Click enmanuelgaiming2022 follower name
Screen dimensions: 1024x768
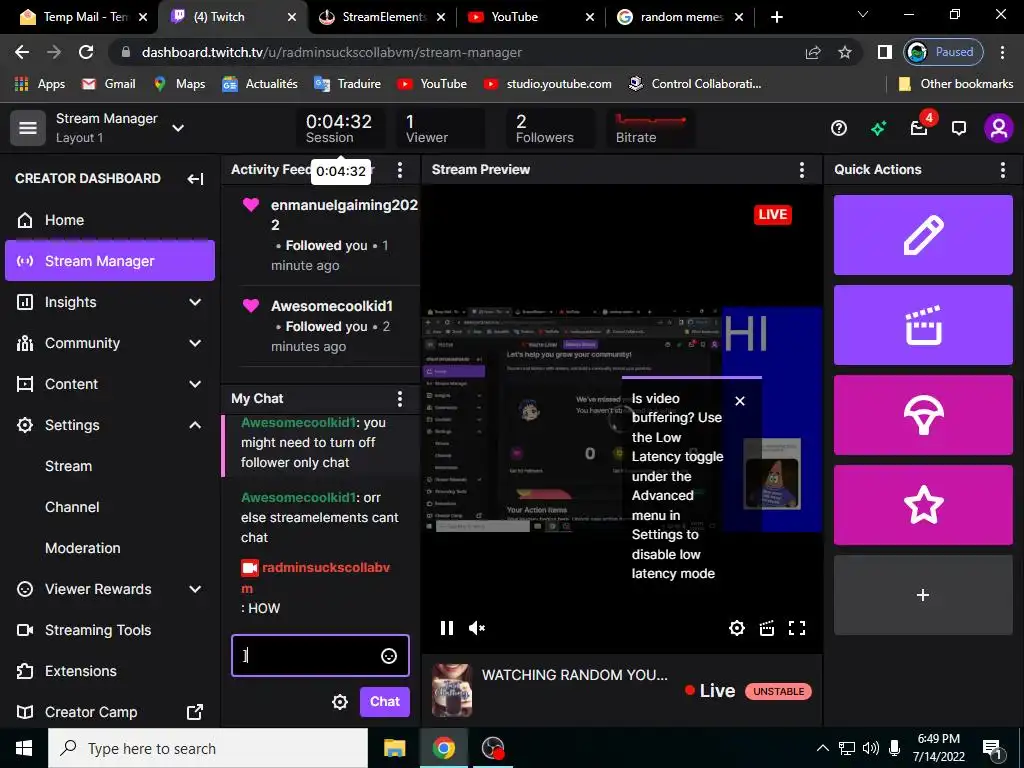[344, 215]
